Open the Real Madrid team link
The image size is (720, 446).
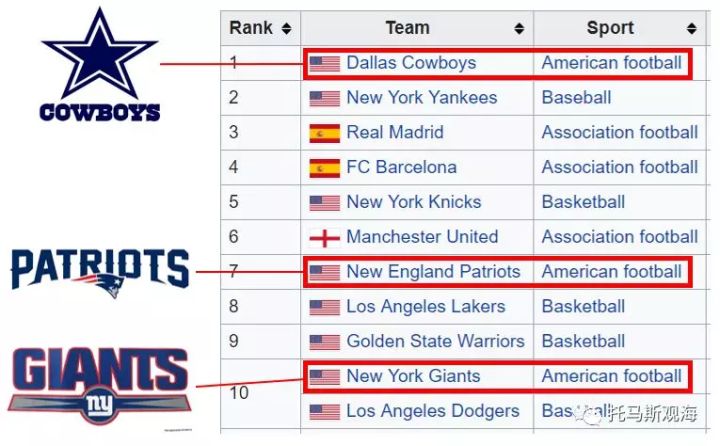394,132
